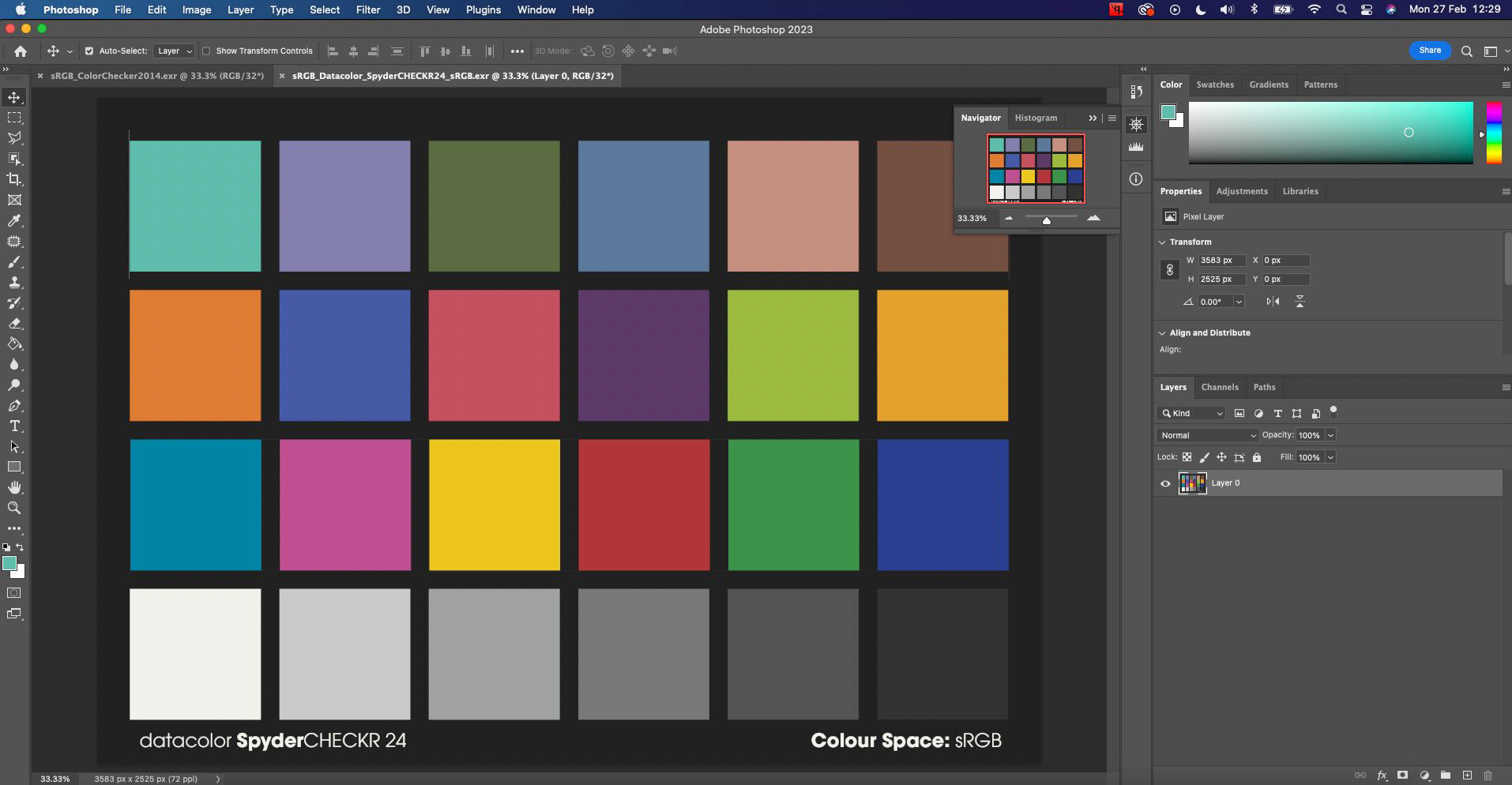The height and width of the screenshot is (785, 1512).
Task: Switch to the Swatches tab
Action: [x=1215, y=85]
